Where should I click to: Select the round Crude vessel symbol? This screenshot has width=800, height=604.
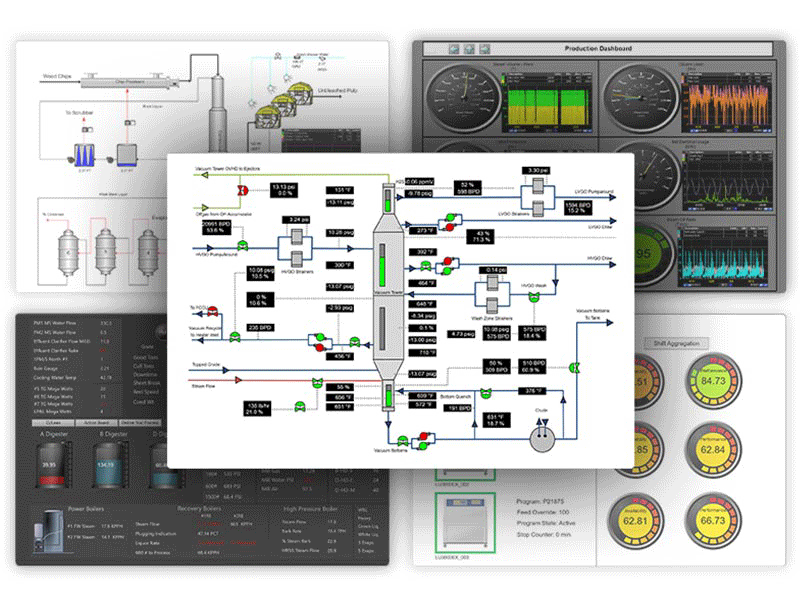point(542,439)
